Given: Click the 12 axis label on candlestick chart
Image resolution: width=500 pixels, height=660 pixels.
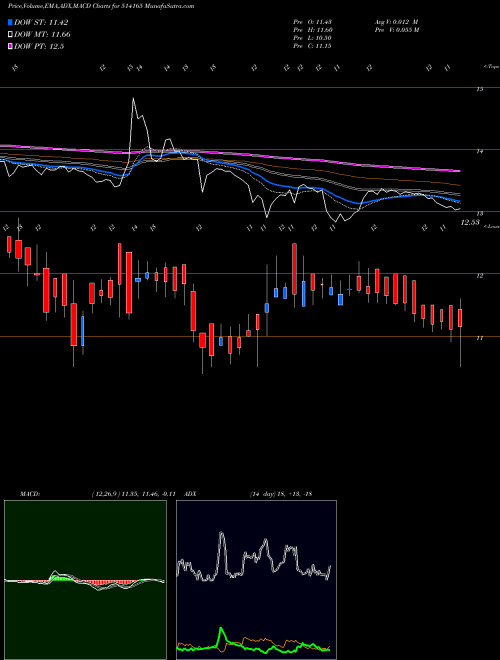Looking at the screenshot, I should pos(479,276).
